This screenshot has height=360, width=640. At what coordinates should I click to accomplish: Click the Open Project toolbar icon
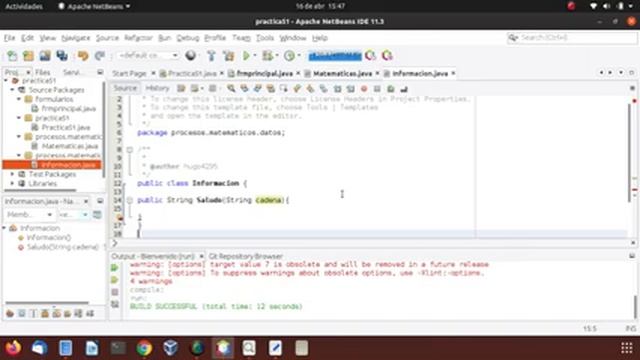point(45,56)
